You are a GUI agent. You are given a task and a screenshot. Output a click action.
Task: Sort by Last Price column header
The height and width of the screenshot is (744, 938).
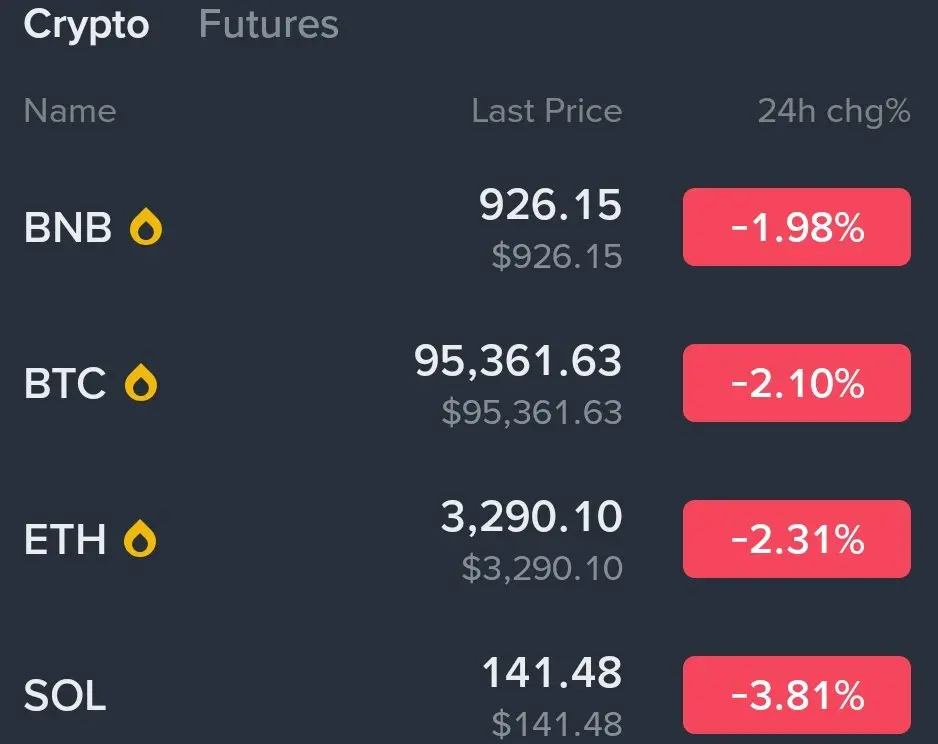point(546,111)
